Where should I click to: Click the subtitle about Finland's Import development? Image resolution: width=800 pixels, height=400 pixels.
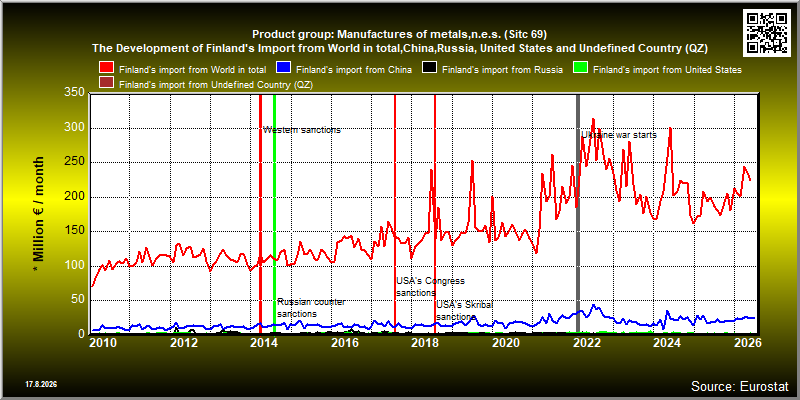(399, 48)
